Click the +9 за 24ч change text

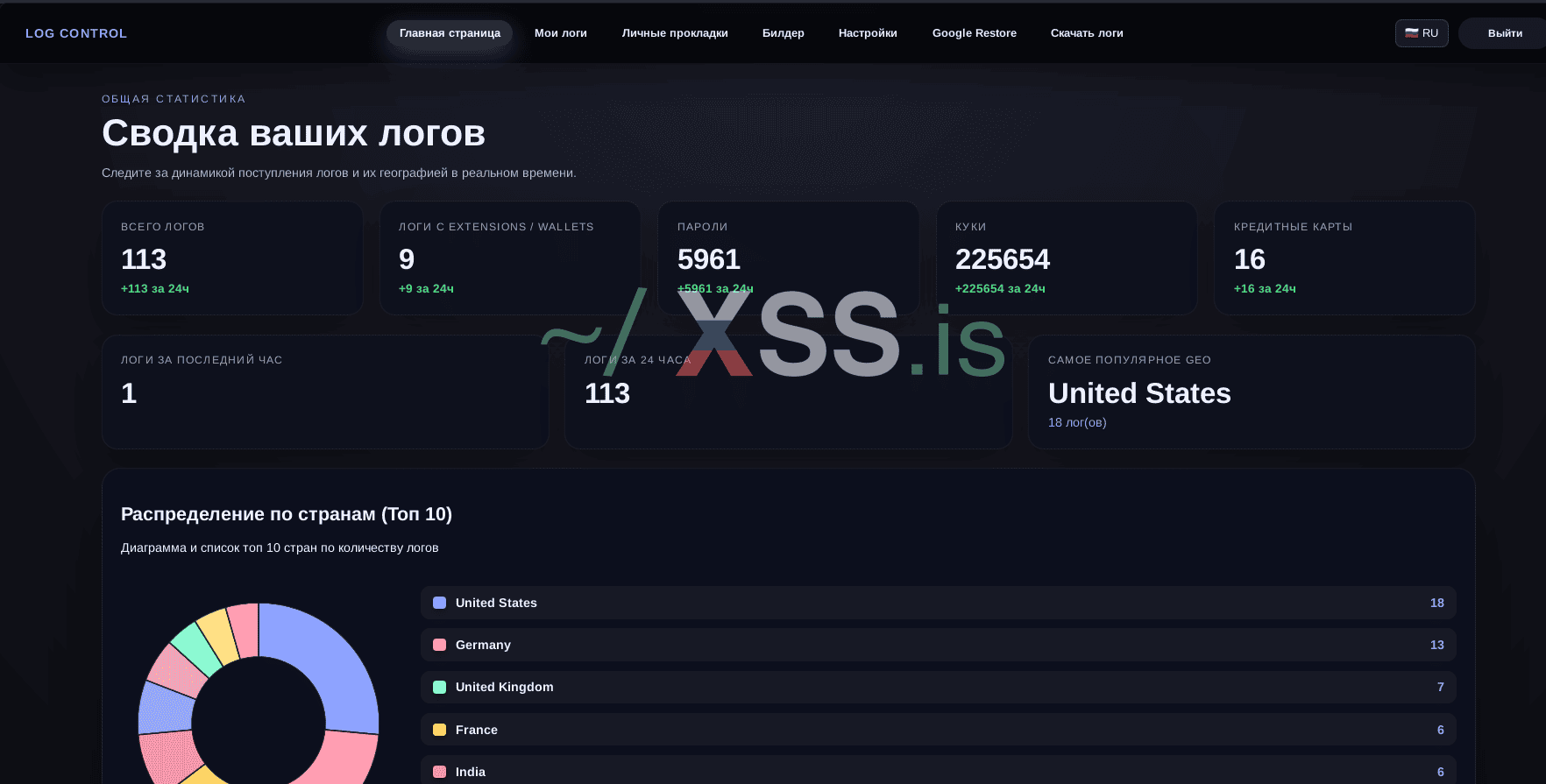pos(426,288)
